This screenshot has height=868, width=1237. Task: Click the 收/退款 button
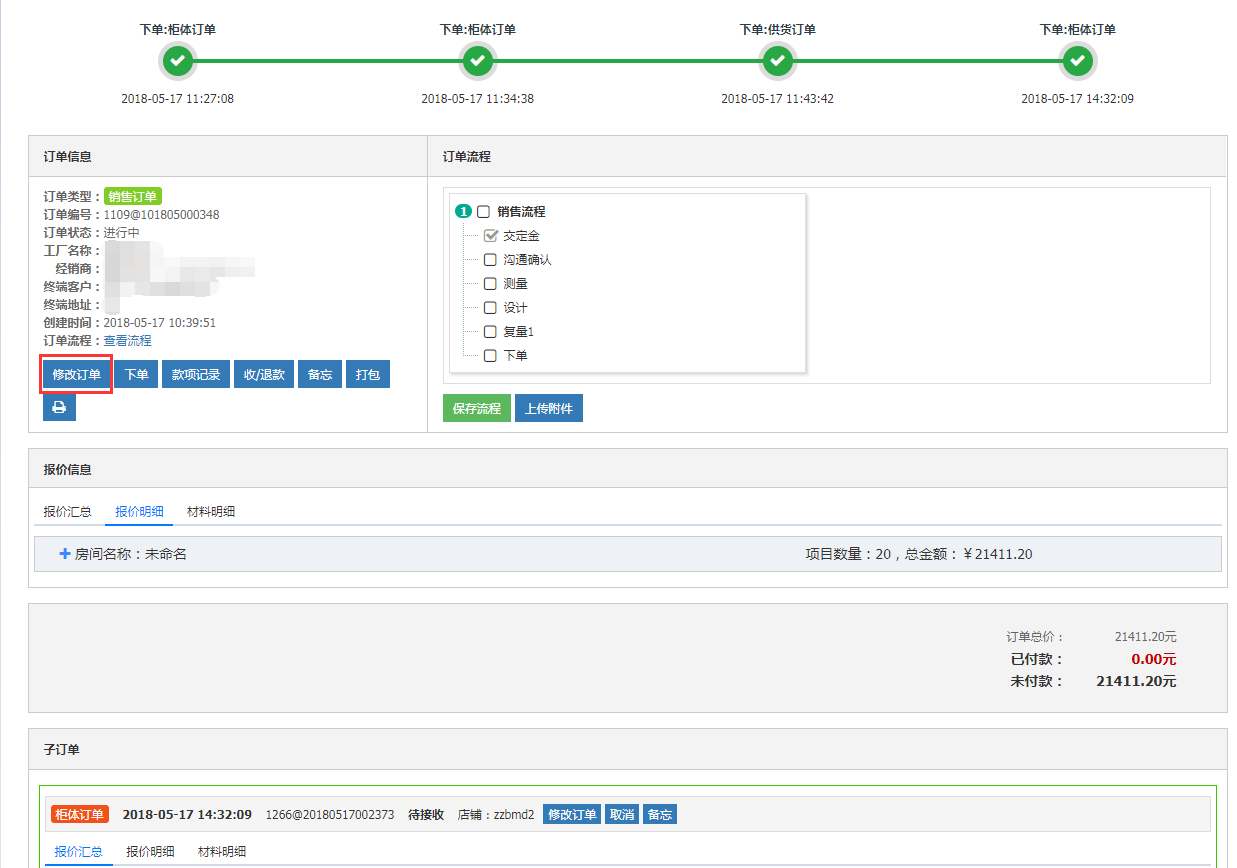coord(264,375)
